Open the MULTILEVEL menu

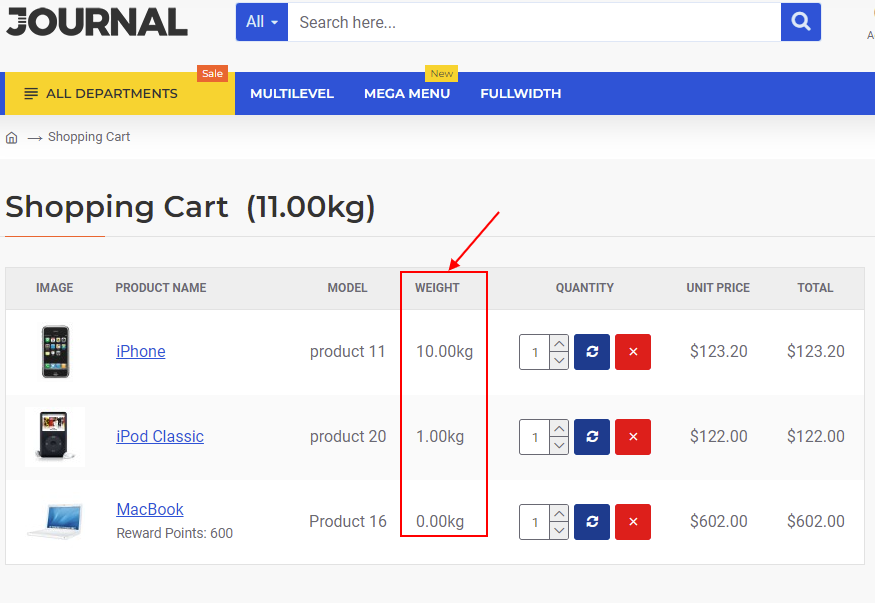(x=291, y=93)
